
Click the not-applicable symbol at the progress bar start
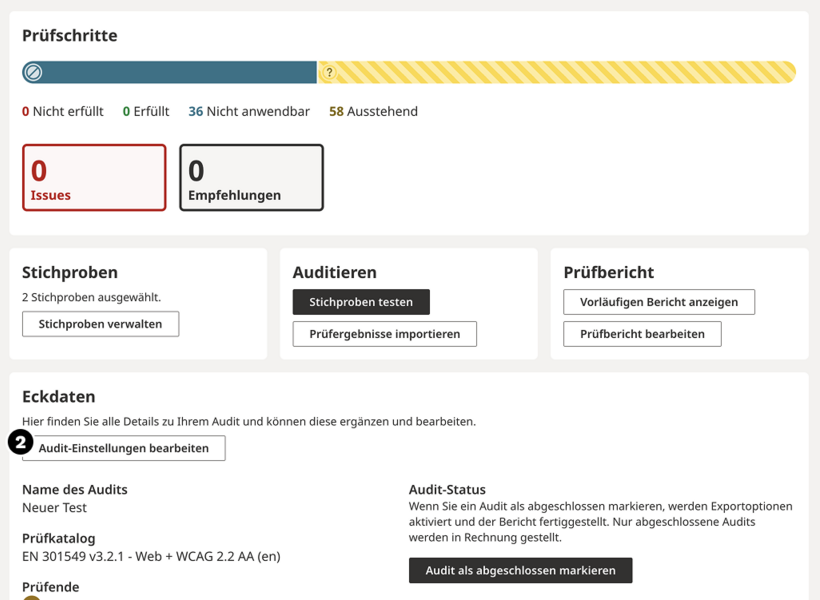tap(31, 71)
